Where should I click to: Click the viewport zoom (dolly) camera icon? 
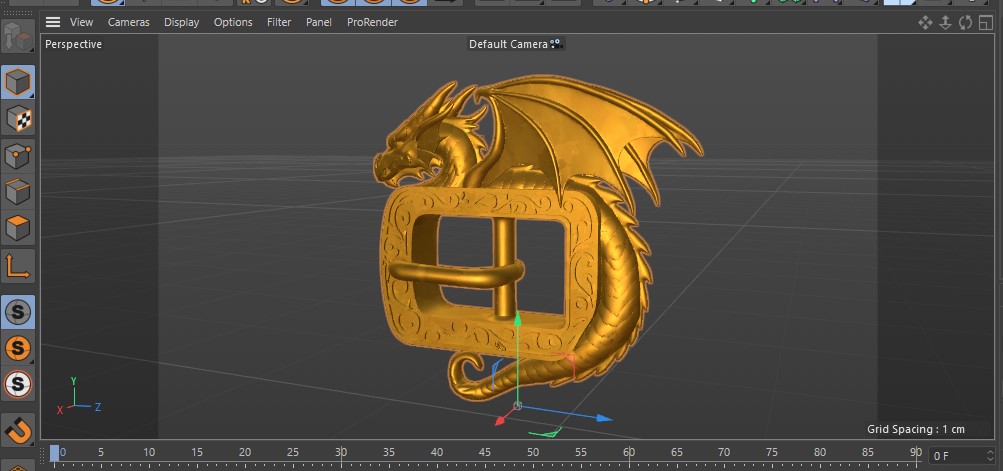point(945,22)
